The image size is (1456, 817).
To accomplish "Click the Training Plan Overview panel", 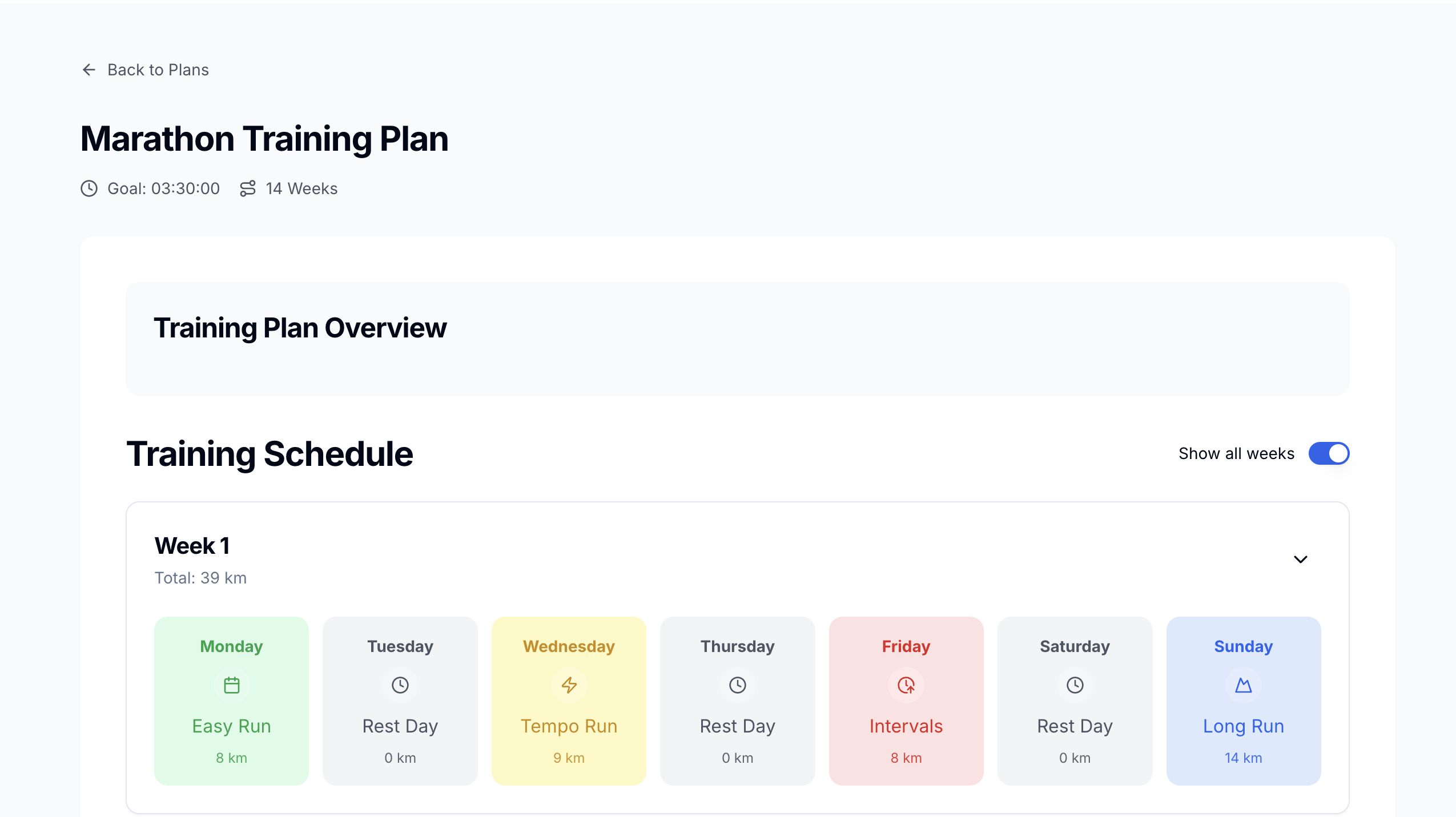I will point(737,339).
